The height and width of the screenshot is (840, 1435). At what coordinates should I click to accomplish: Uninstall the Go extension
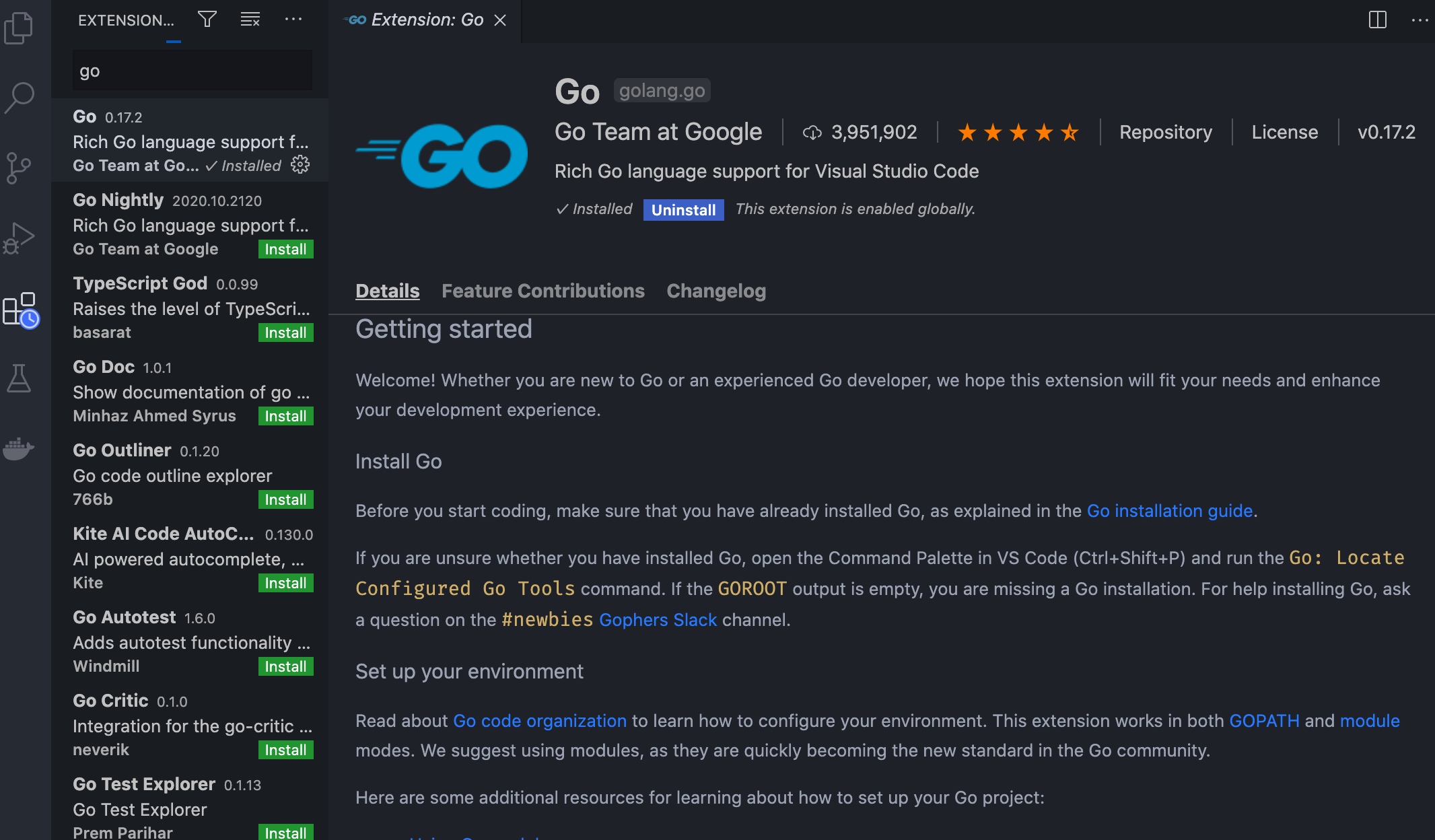point(682,210)
